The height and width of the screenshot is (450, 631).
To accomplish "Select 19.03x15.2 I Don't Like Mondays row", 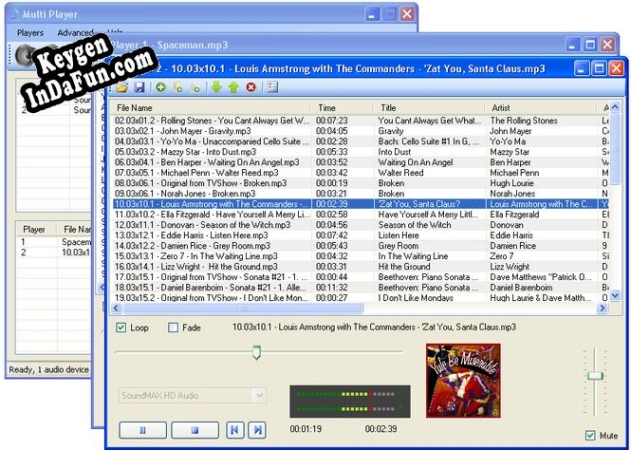I will click(359, 298).
